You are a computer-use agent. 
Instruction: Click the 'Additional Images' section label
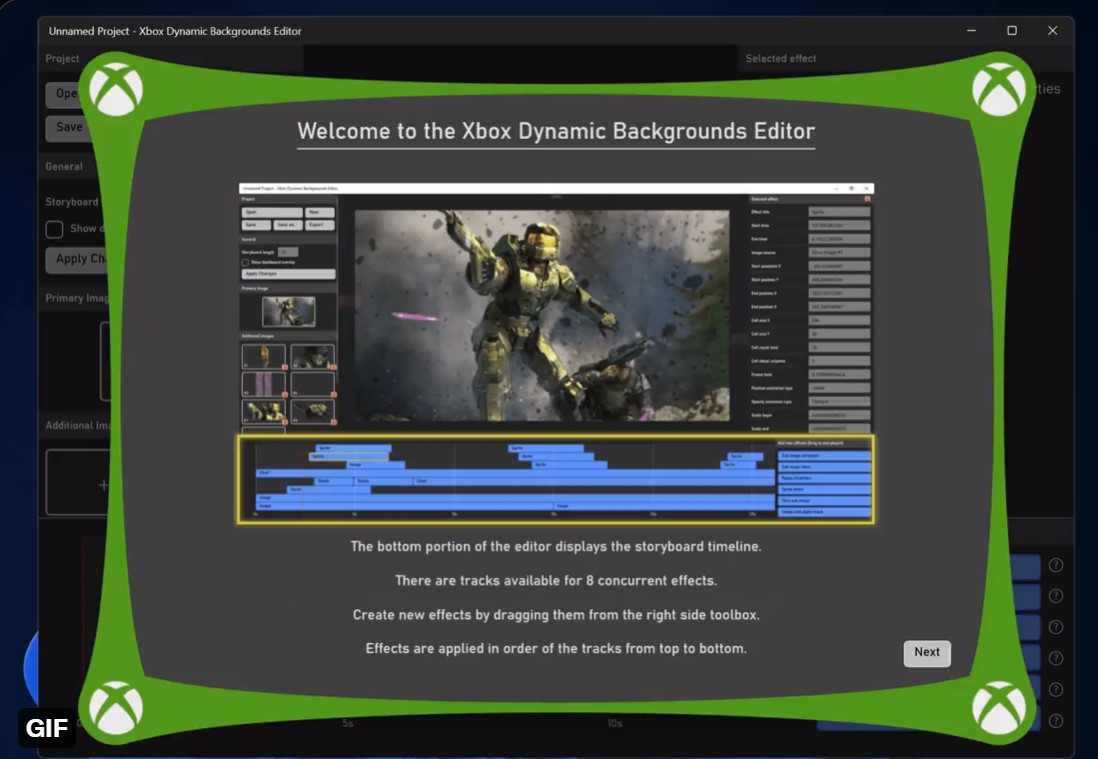click(x=77, y=426)
